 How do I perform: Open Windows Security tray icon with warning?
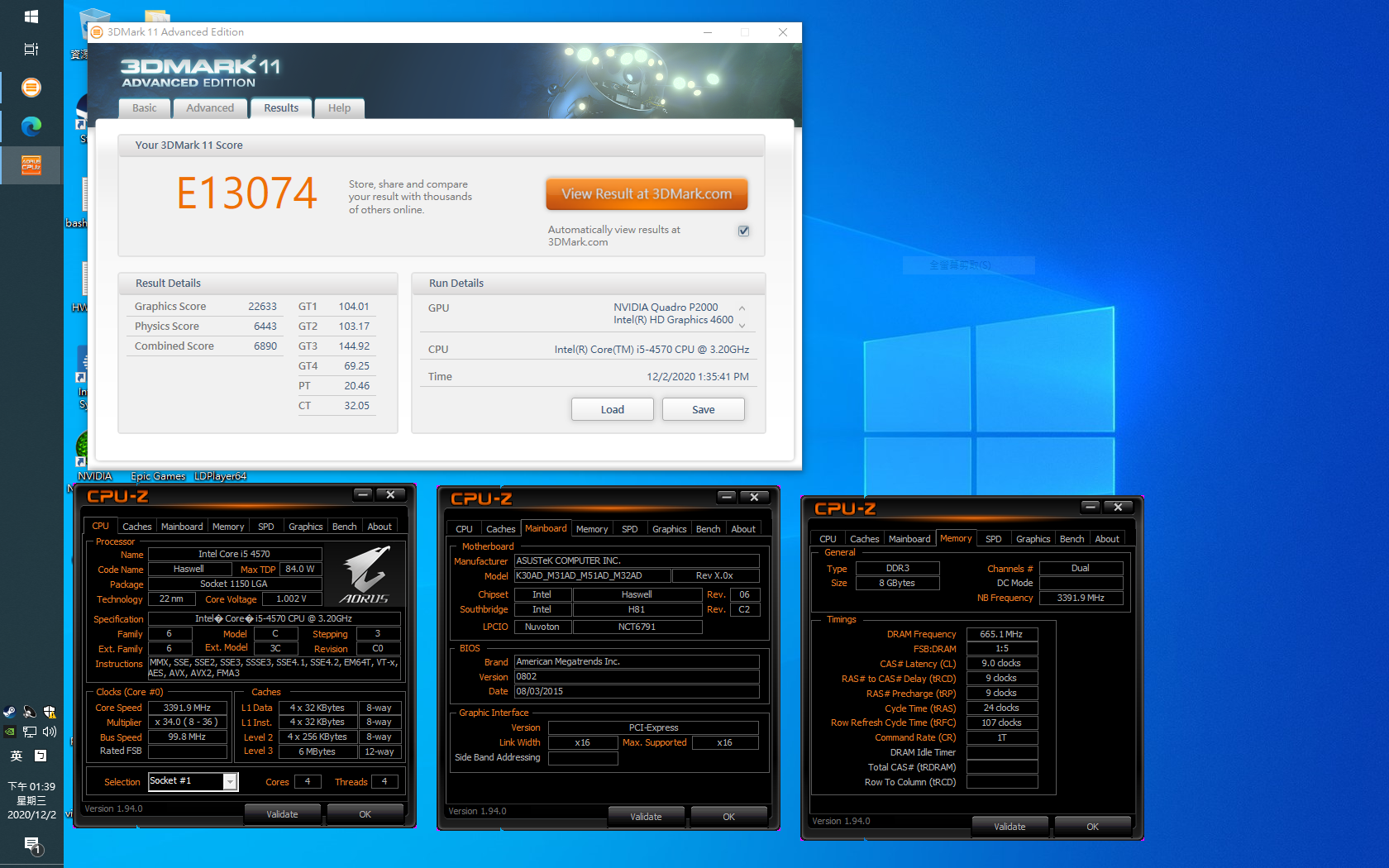click(x=50, y=712)
